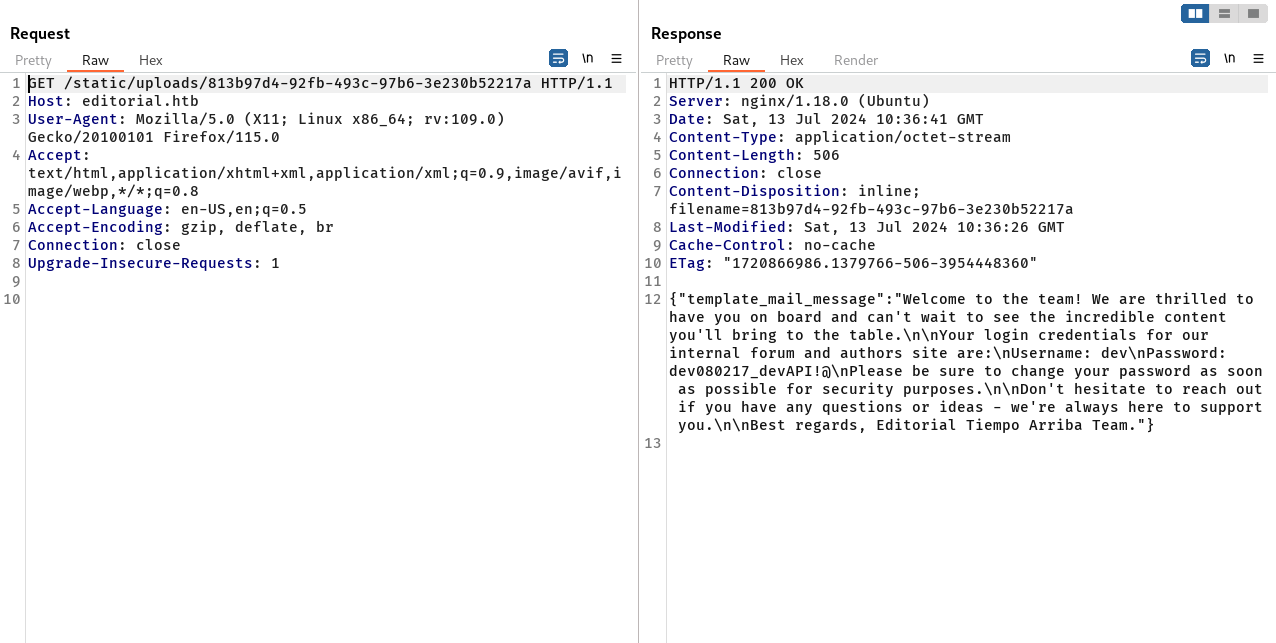The width and height of the screenshot is (1276, 643).
Task: Open the Request Pretty tab
Action: pos(33,60)
